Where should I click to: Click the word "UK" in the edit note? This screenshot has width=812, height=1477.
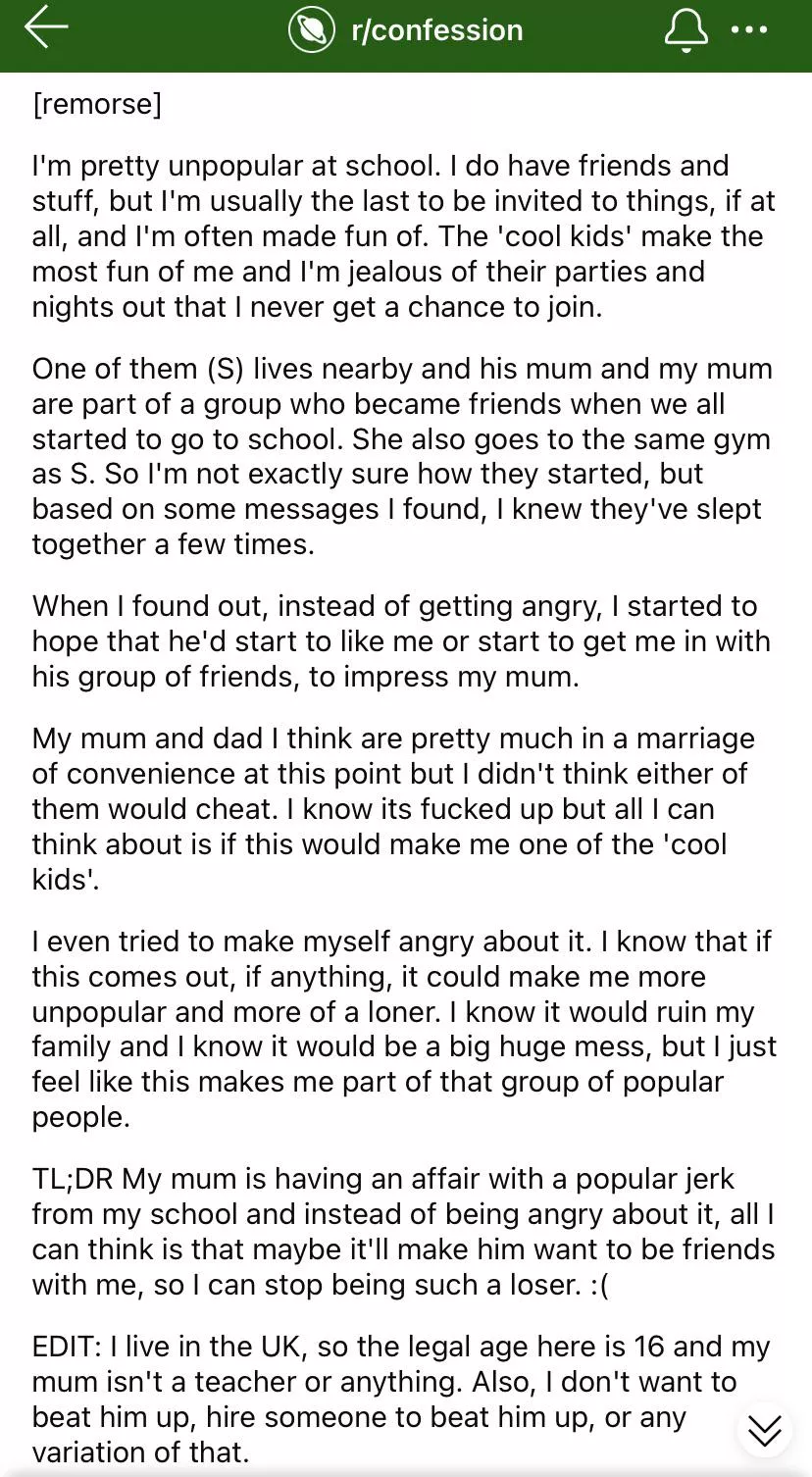click(x=279, y=1347)
